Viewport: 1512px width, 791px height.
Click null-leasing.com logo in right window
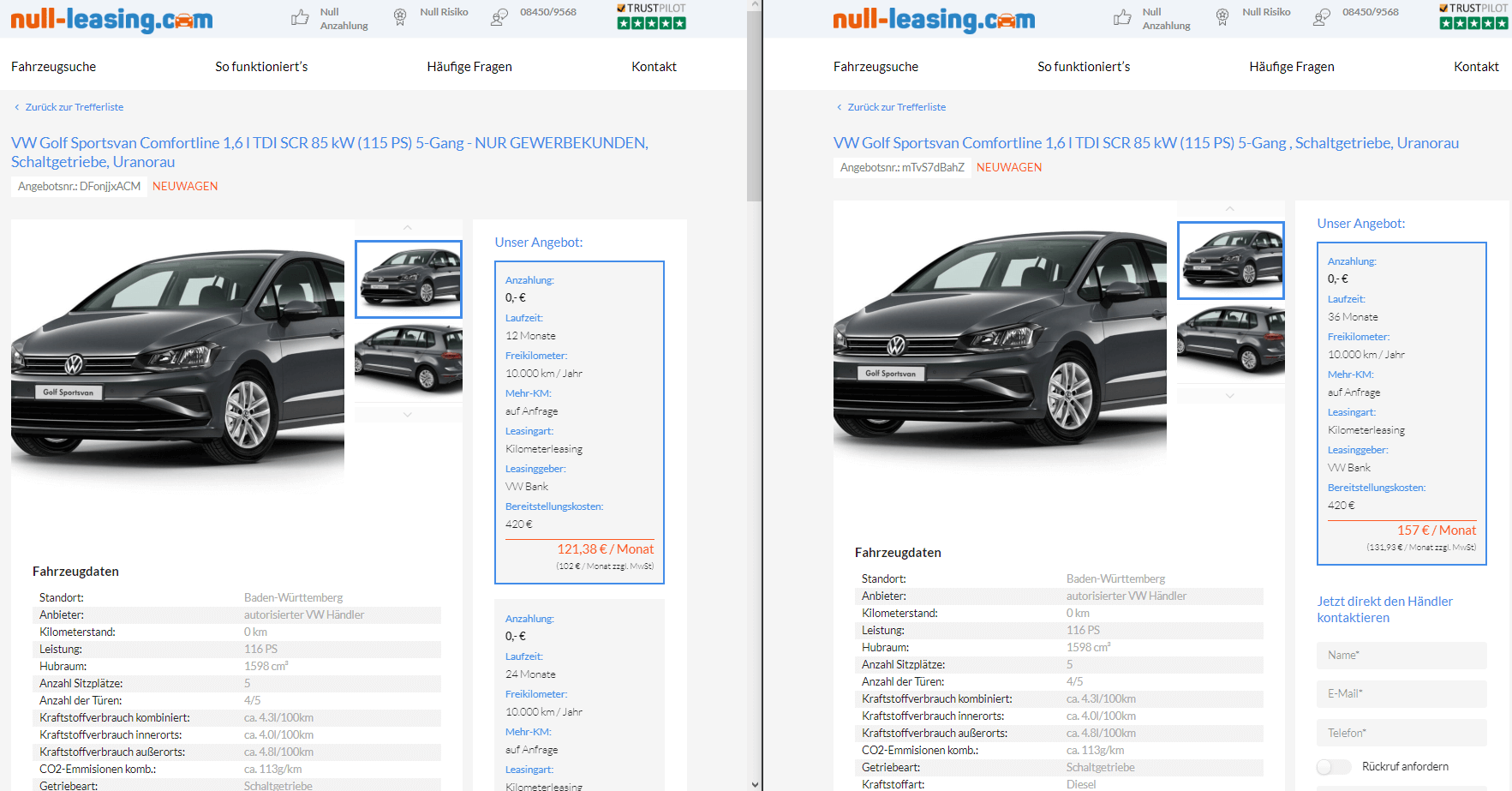(934, 19)
